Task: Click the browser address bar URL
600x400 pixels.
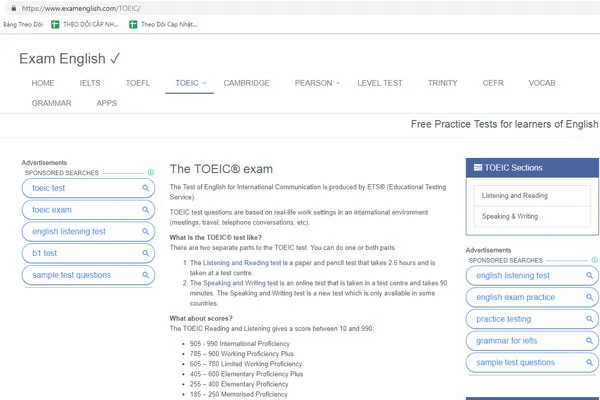Action: (x=81, y=8)
